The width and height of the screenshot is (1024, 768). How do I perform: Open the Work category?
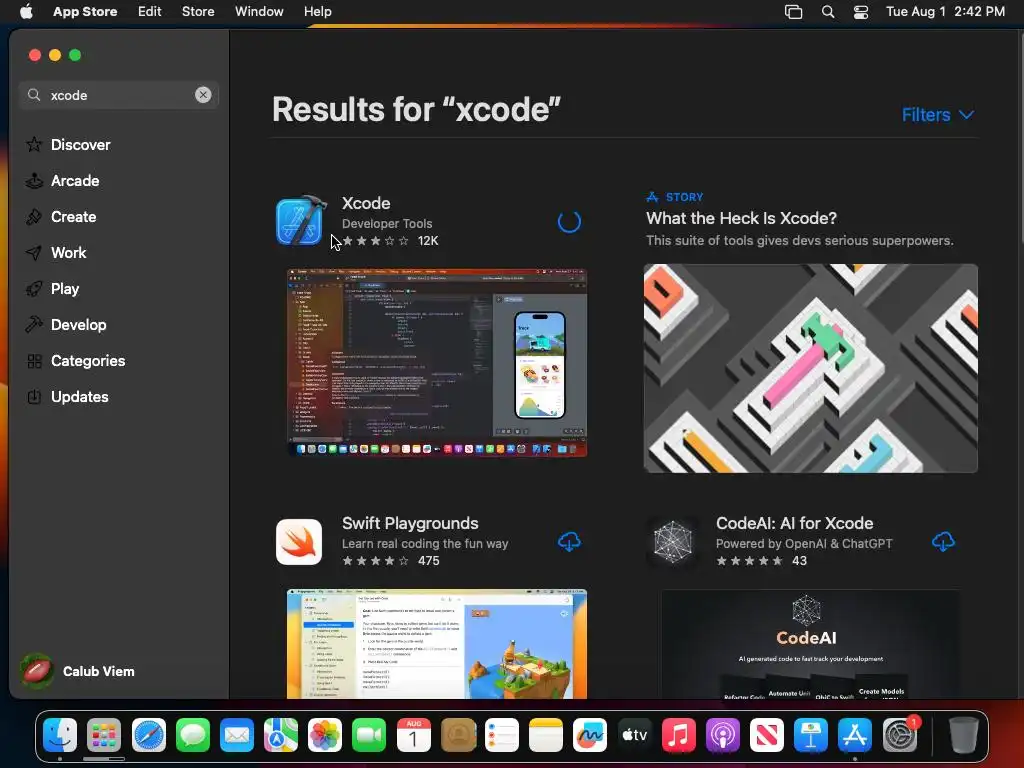click(x=56, y=253)
